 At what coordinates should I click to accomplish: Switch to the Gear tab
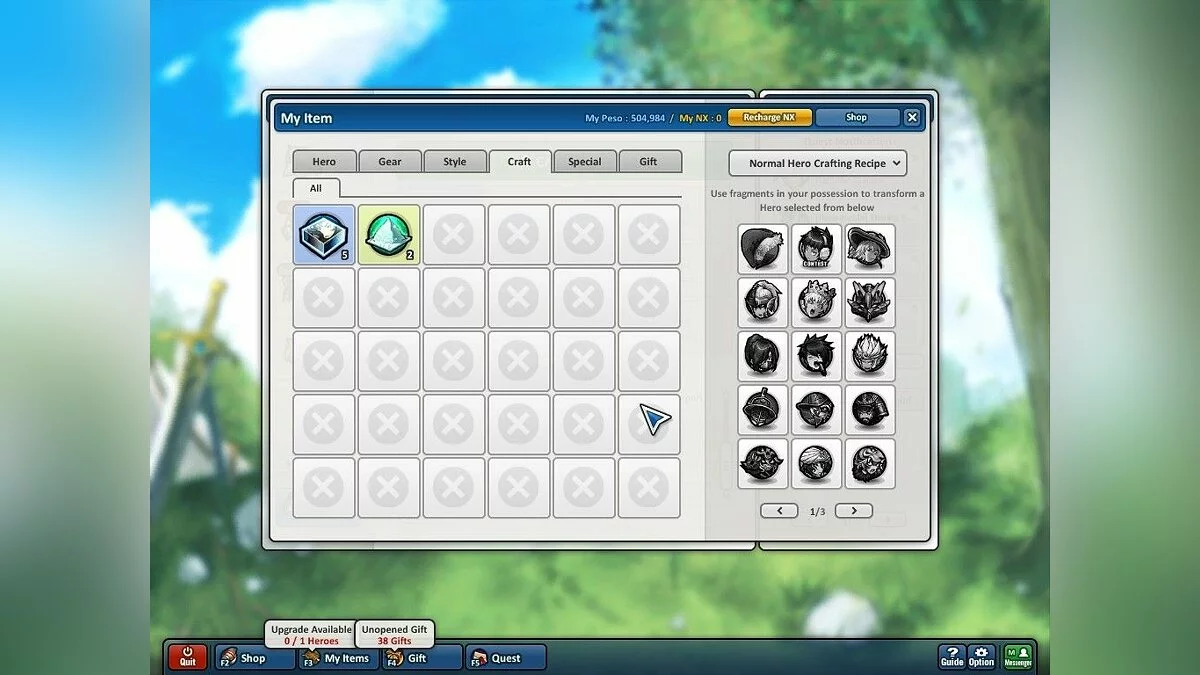[x=390, y=162]
